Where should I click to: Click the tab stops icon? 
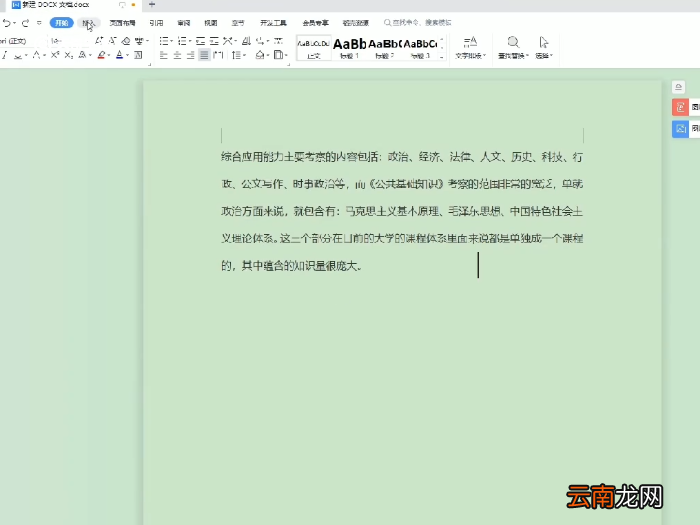pos(279,41)
